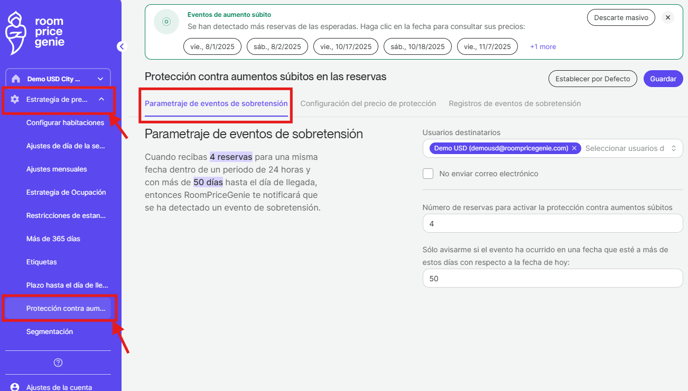Click the highlighted '50 días' text
The height and width of the screenshot is (391, 688).
point(208,182)
